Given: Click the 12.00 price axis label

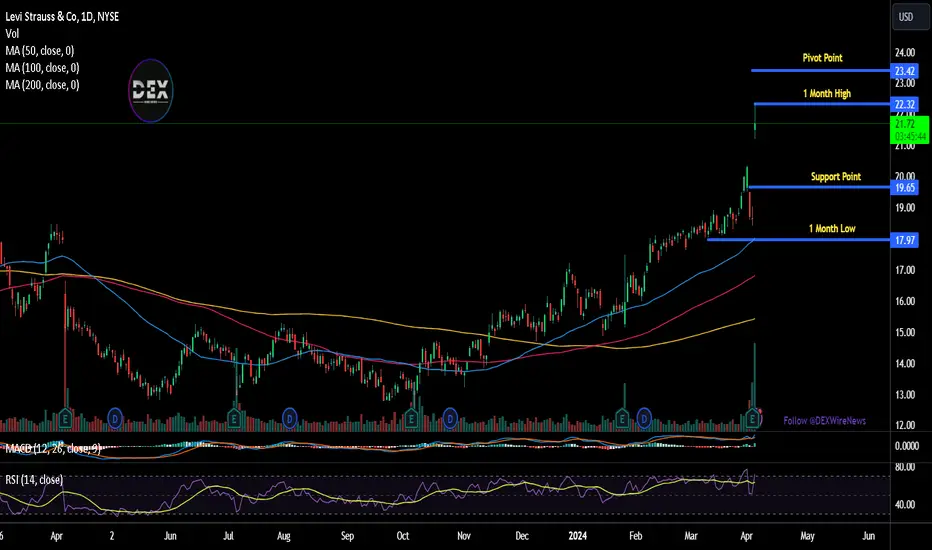Looking at the screenshot, I should [x=905, y=425].
